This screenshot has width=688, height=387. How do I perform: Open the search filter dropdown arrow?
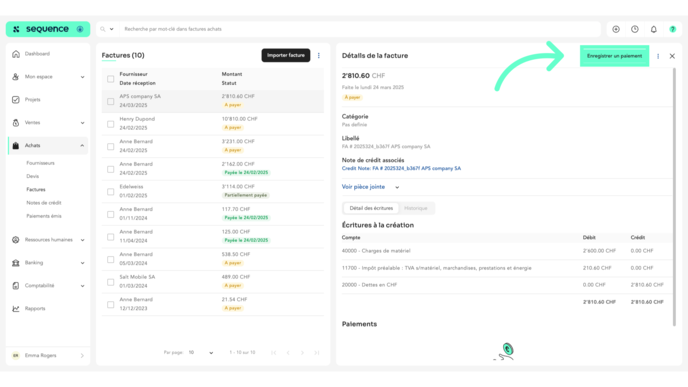pyautogui.click(x=111, y=29)
